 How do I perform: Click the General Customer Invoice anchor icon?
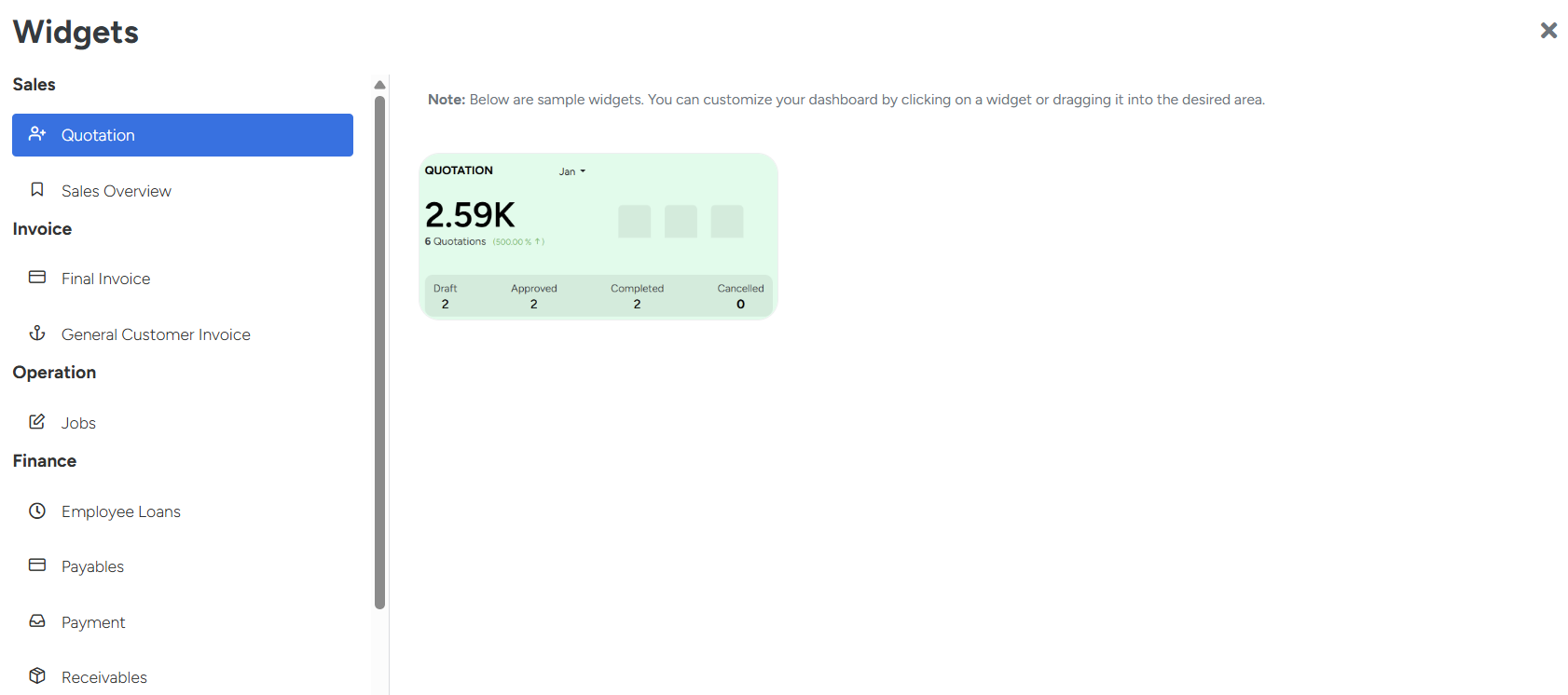(37, 333)
